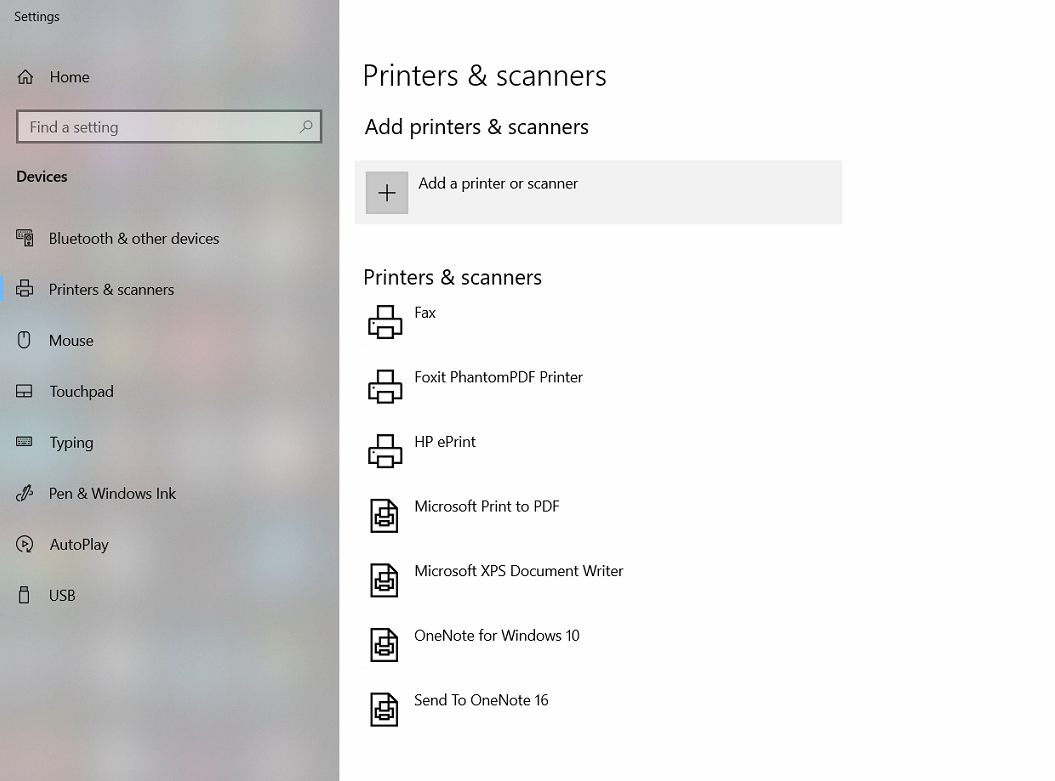The height and width of the screenshot is (781, 1055).
Task: Focus the Find a setting search box
Action: [x=169, y=126]
